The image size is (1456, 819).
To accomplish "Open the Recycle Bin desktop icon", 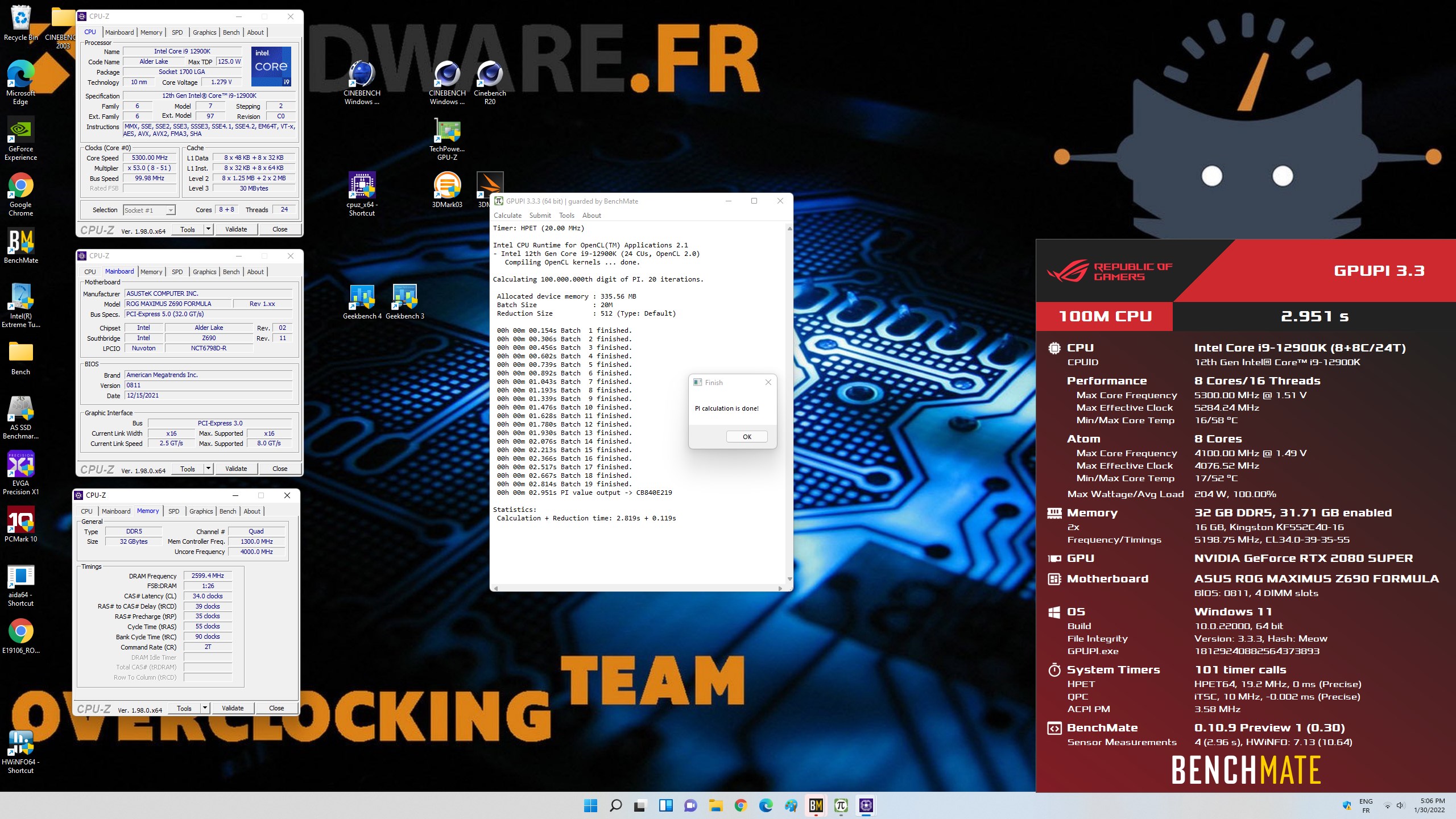I will (x=20, y=23).
